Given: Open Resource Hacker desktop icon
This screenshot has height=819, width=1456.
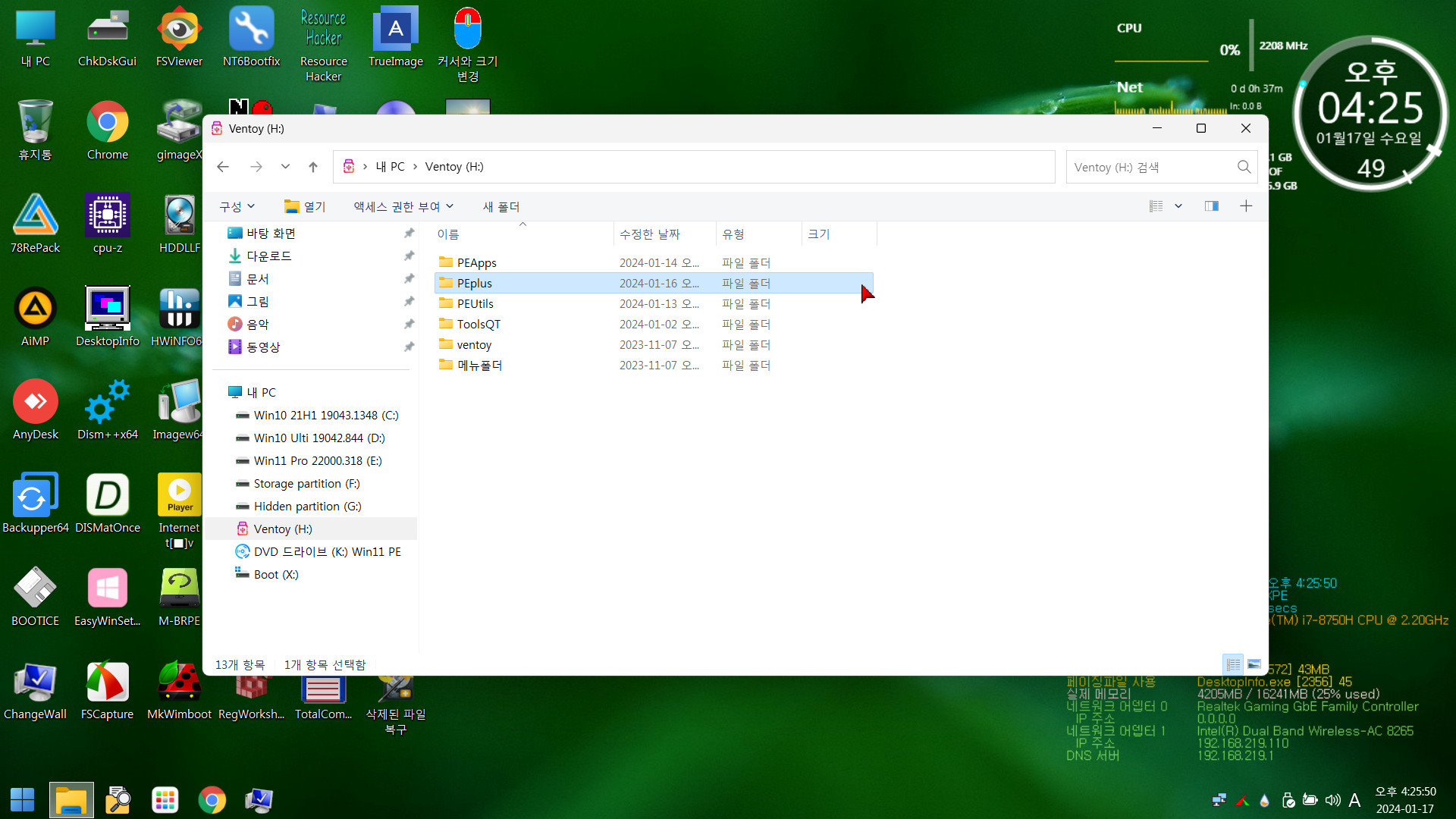Looking at the screenshot, I should tap(323, 45).
